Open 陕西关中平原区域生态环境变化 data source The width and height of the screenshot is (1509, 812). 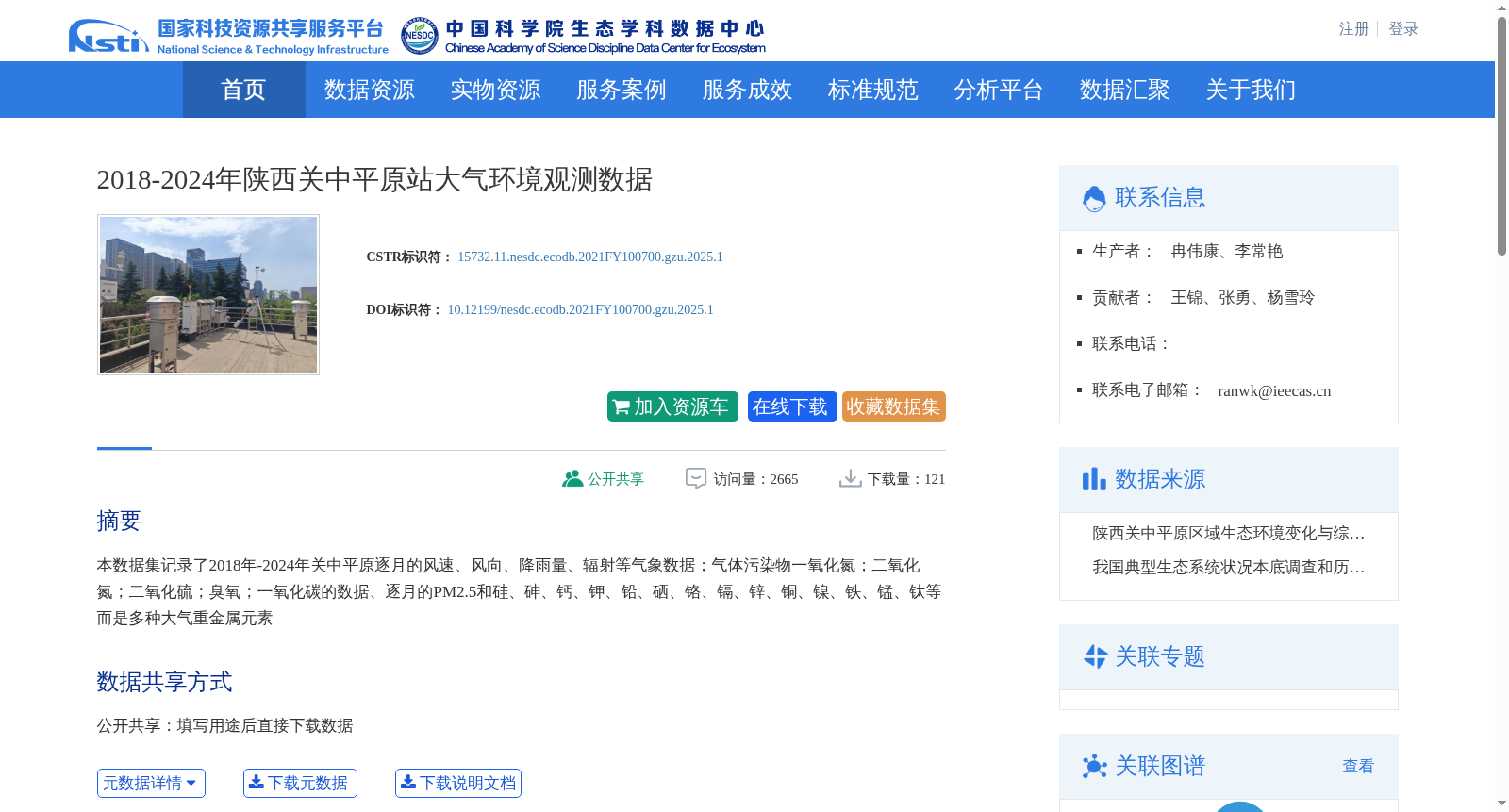coord(1229,534)
